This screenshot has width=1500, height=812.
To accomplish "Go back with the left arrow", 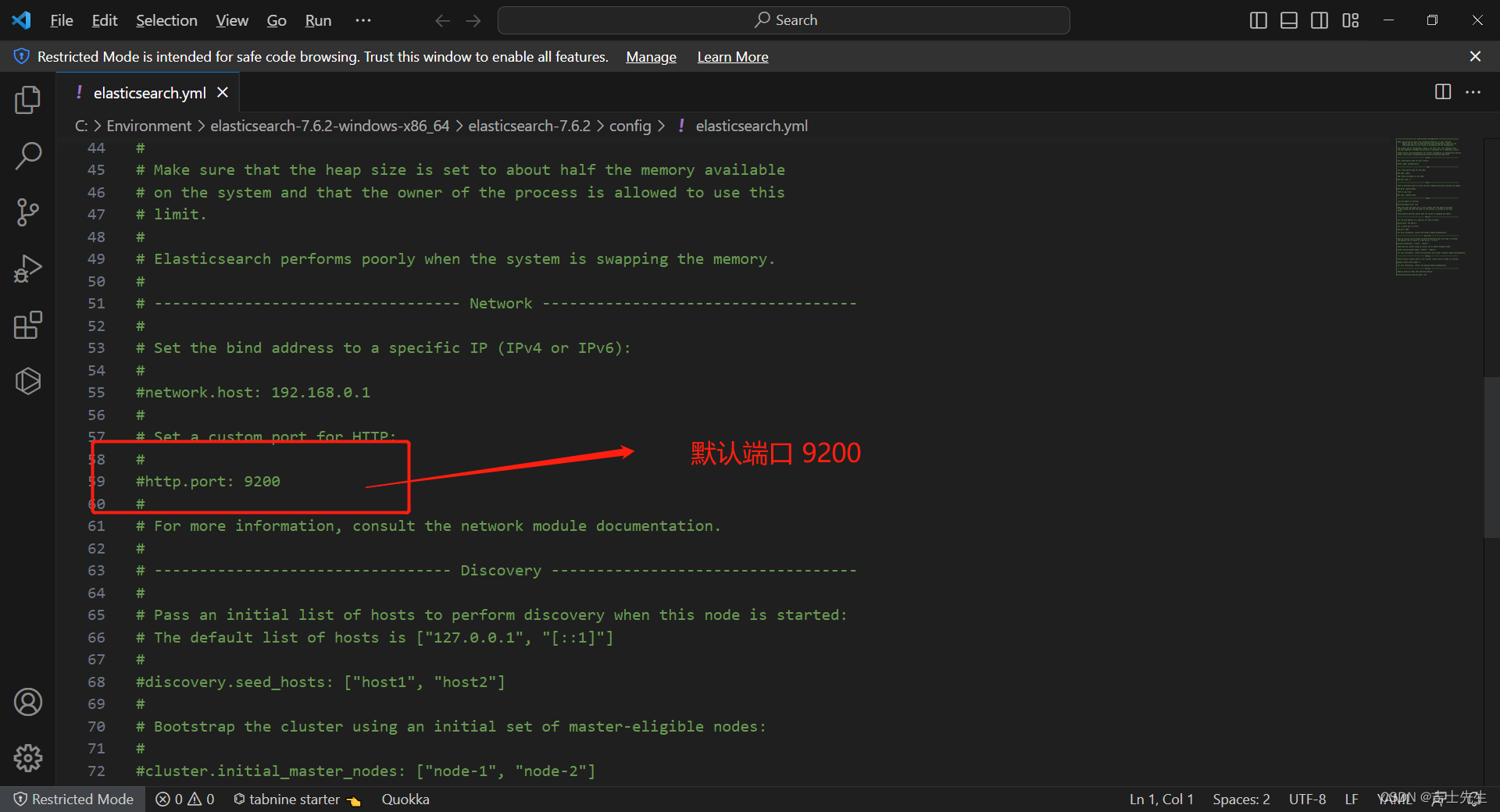I will point(443,21).
